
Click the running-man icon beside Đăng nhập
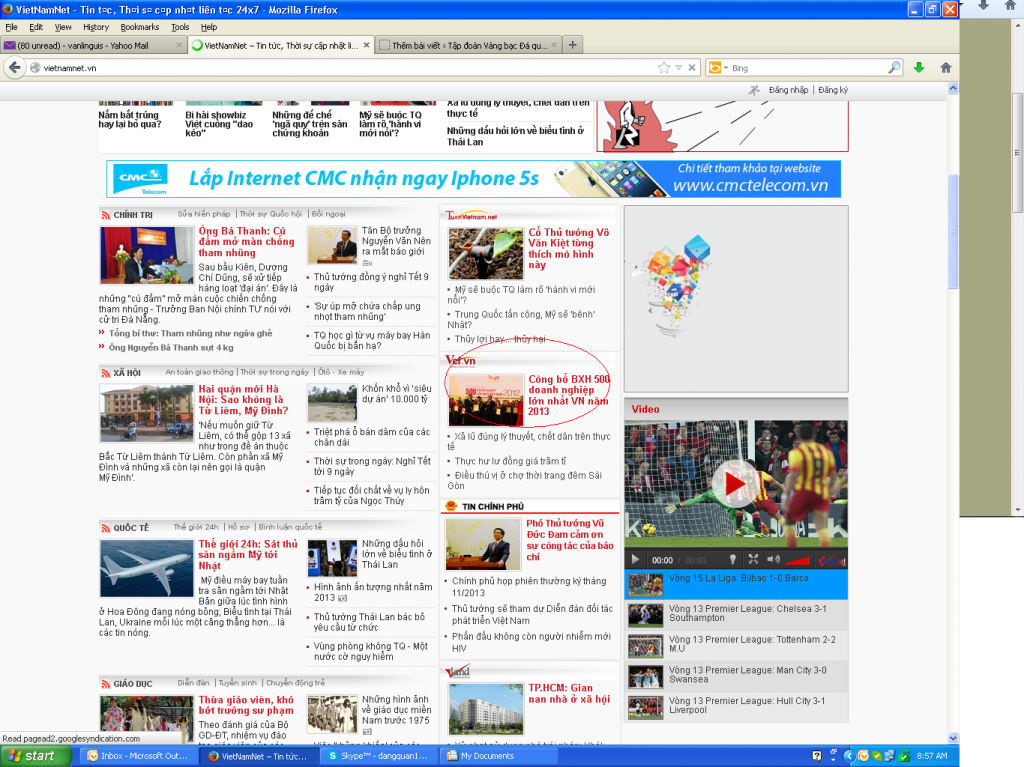click(754, 90)
